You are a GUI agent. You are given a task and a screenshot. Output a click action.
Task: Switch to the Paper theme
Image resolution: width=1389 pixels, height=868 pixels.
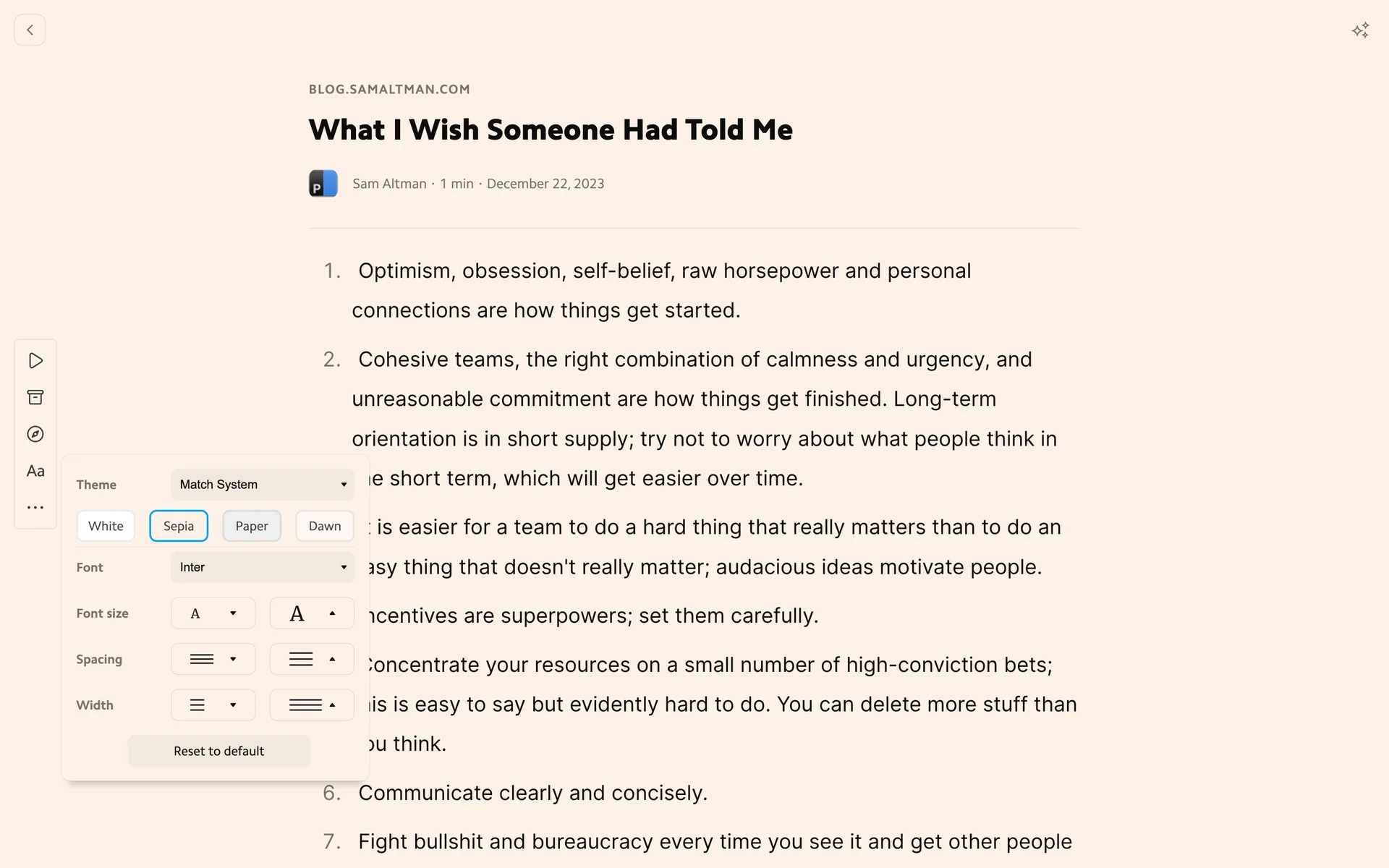(x=252, y=526)
